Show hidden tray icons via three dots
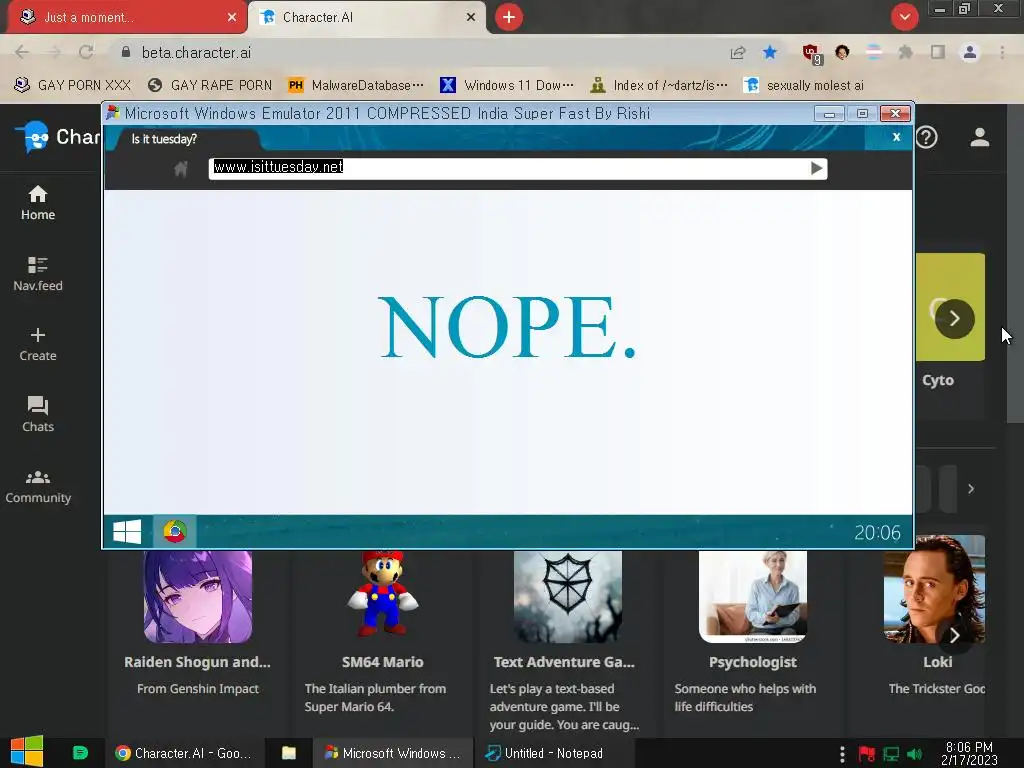1024x768 pixels. point(842,754)
